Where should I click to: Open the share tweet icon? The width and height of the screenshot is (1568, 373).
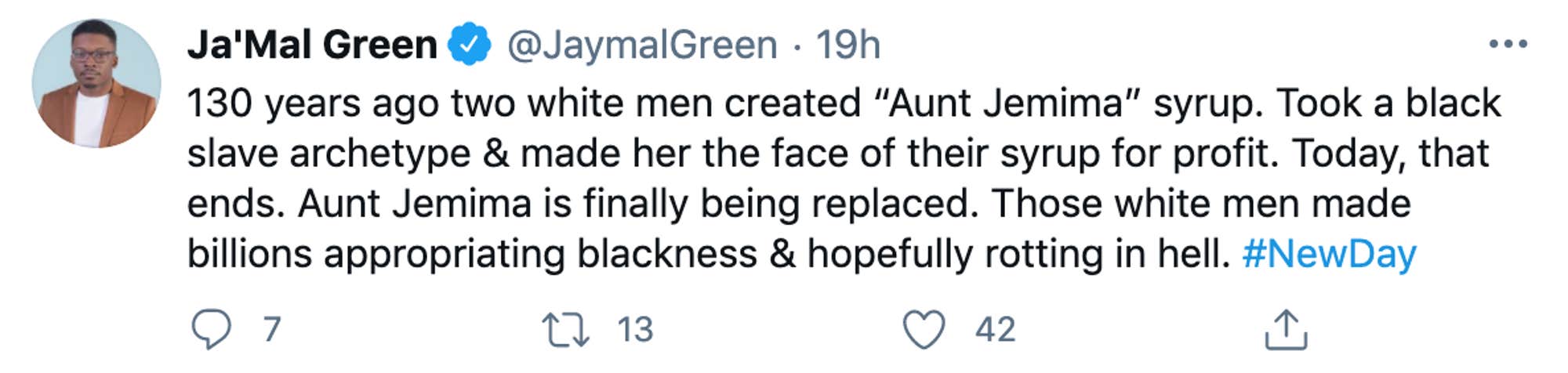click(x=1286, y=330)
